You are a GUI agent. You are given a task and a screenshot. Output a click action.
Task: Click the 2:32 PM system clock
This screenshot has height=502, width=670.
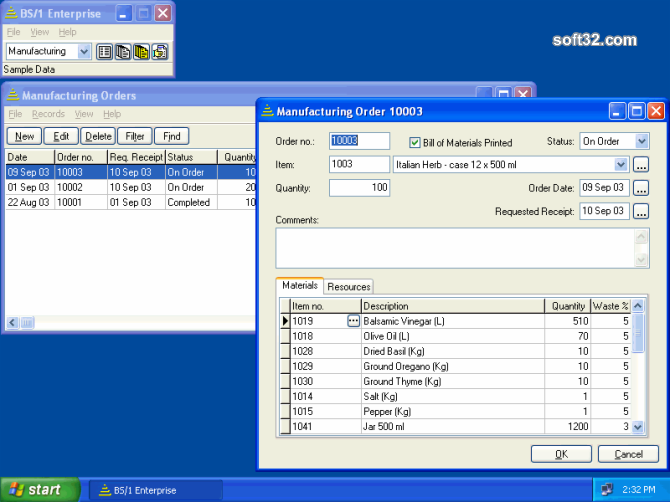[638, 490]
